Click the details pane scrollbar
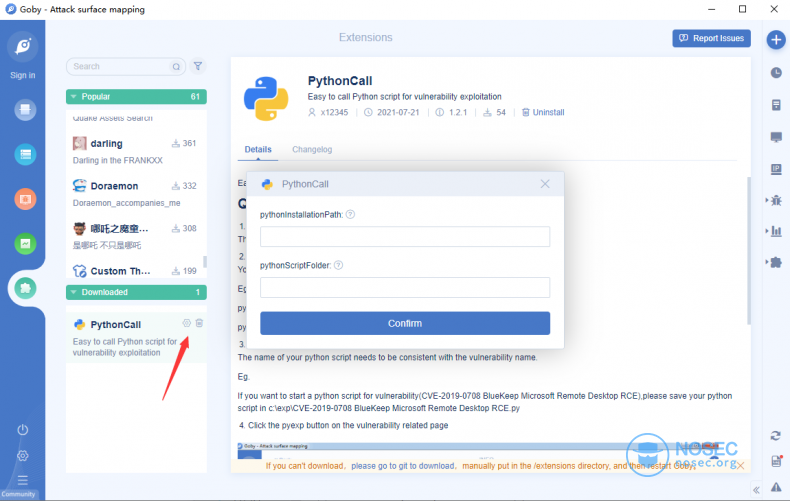Image resolution: width=790 pixels, height=501 pixels. 749,250
